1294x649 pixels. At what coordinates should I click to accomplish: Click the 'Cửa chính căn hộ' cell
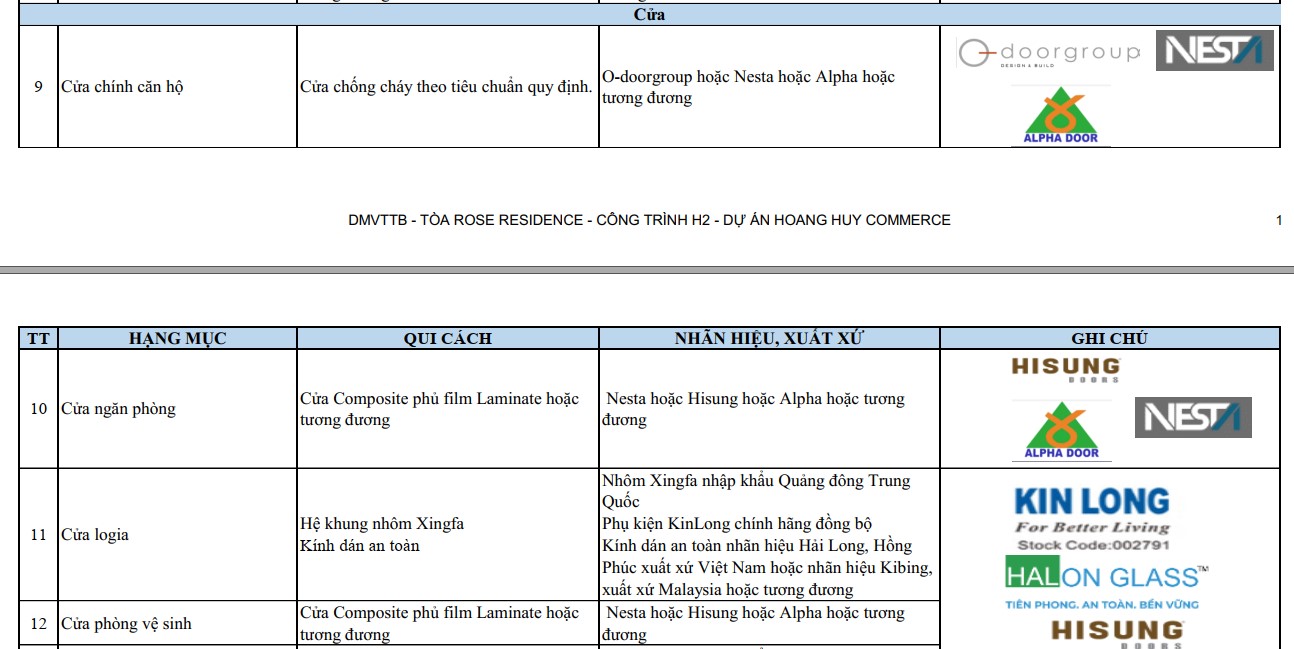(178, 87)
